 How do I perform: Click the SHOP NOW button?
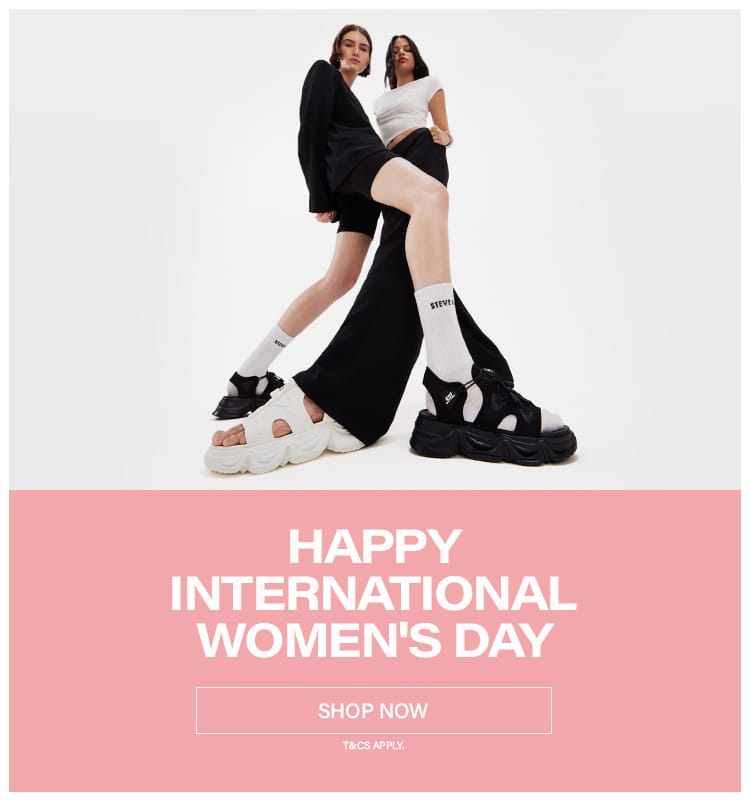373,710
